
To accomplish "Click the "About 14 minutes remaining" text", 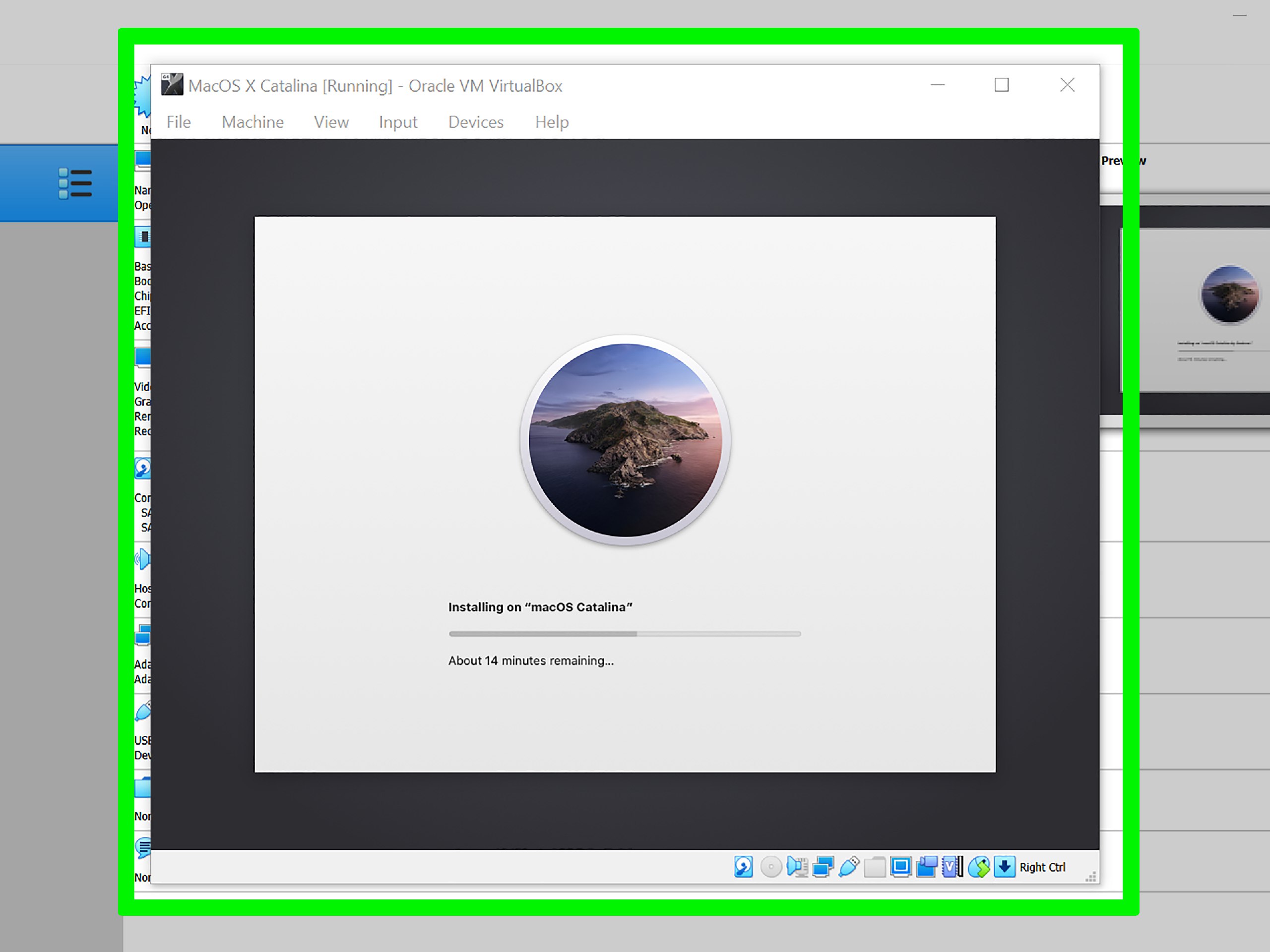I will coord(531,660).
